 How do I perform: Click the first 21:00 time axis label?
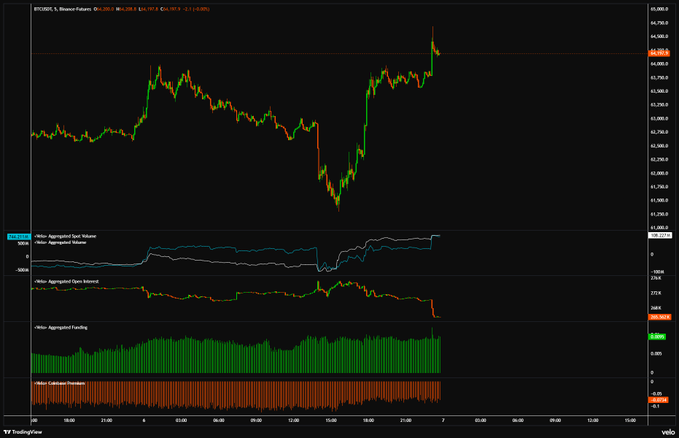tap(107, 420)
